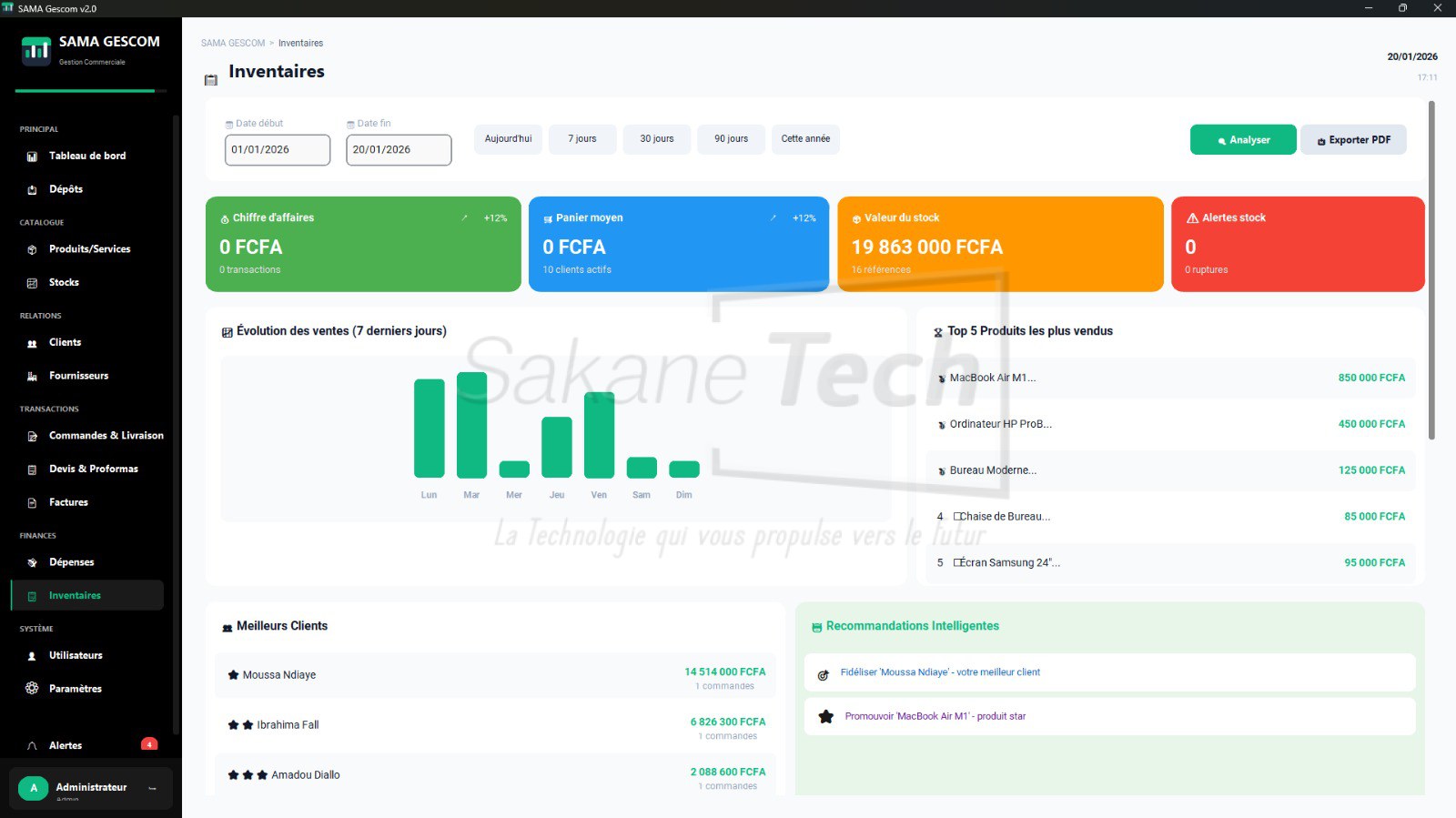Click the main page vertical scrollbar
1456x818 pixels.
click(x=1431, y=270)
